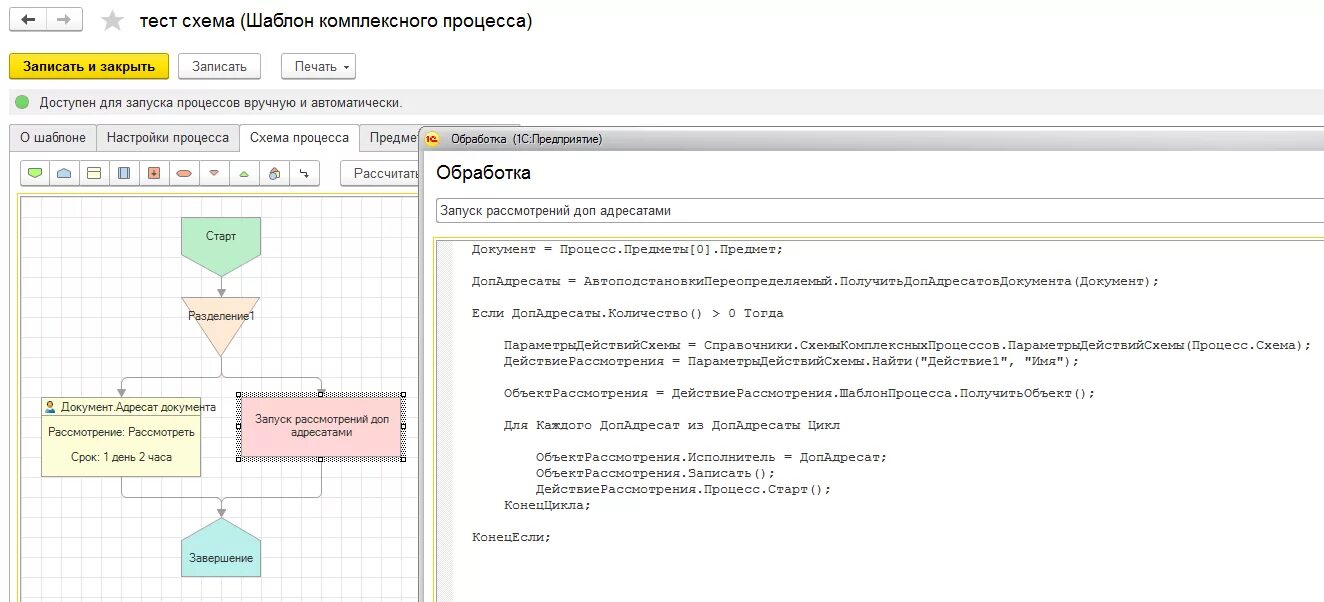Viewport: 1324px width, 602px height.
Task: Select the connector arrow tool
Action: click(304, 173)
